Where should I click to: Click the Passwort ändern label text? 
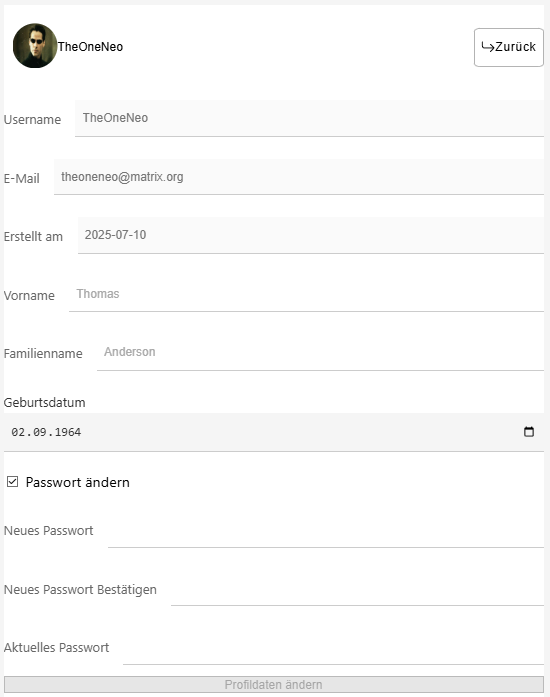tap(78, 482)
